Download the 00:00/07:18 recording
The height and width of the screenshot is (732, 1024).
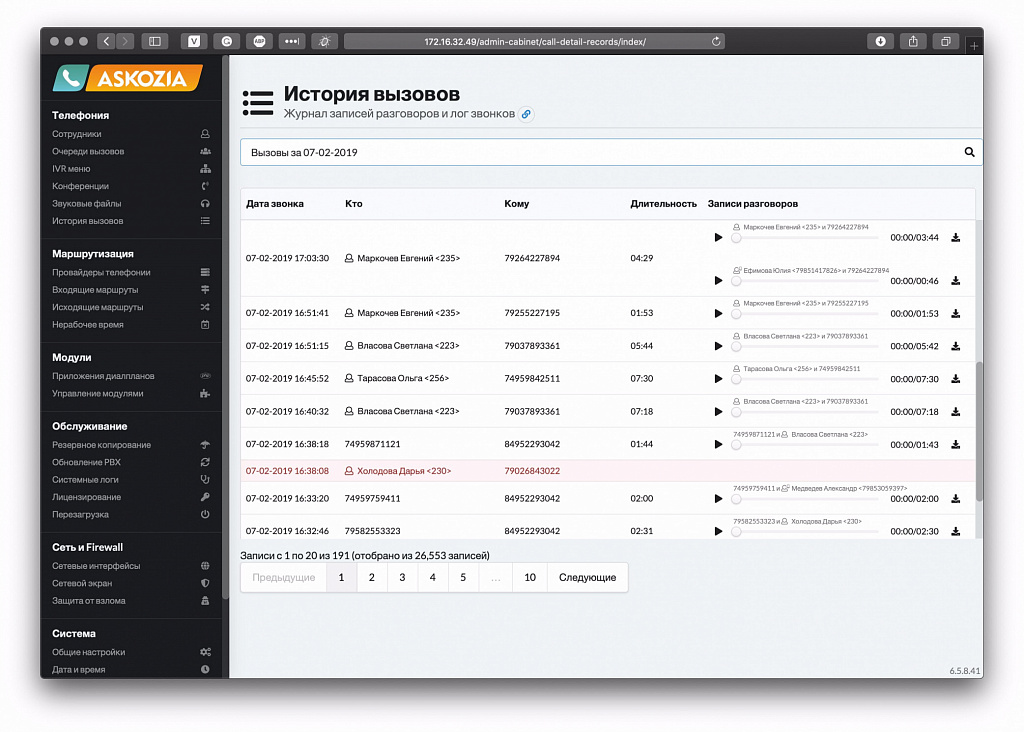coord(955,411)
